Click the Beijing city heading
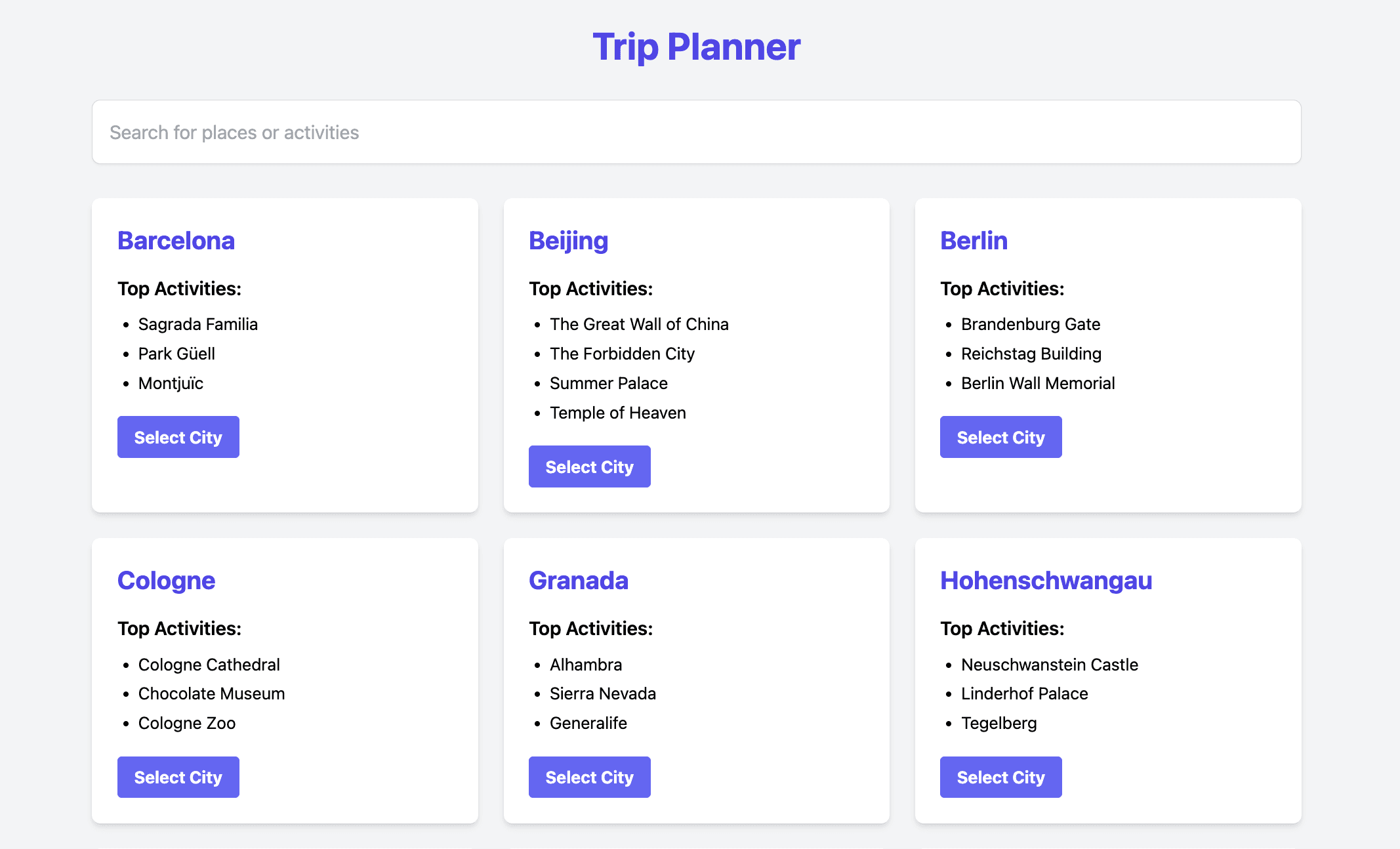The width and height of the screenshot is (1400, 849). point(568,241)
